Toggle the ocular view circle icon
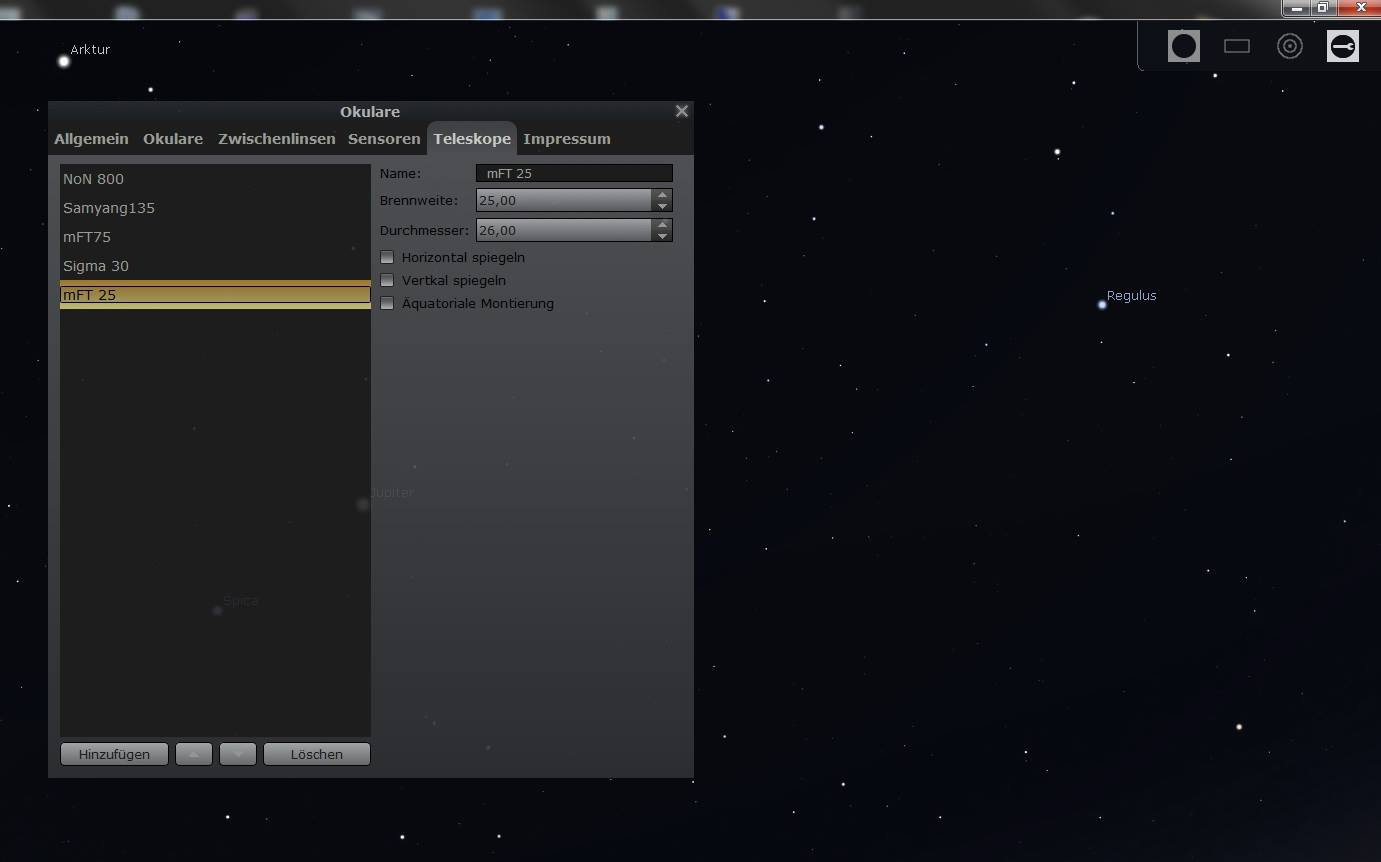Viewport: 1381px width, 862px height. point(1183,46)
